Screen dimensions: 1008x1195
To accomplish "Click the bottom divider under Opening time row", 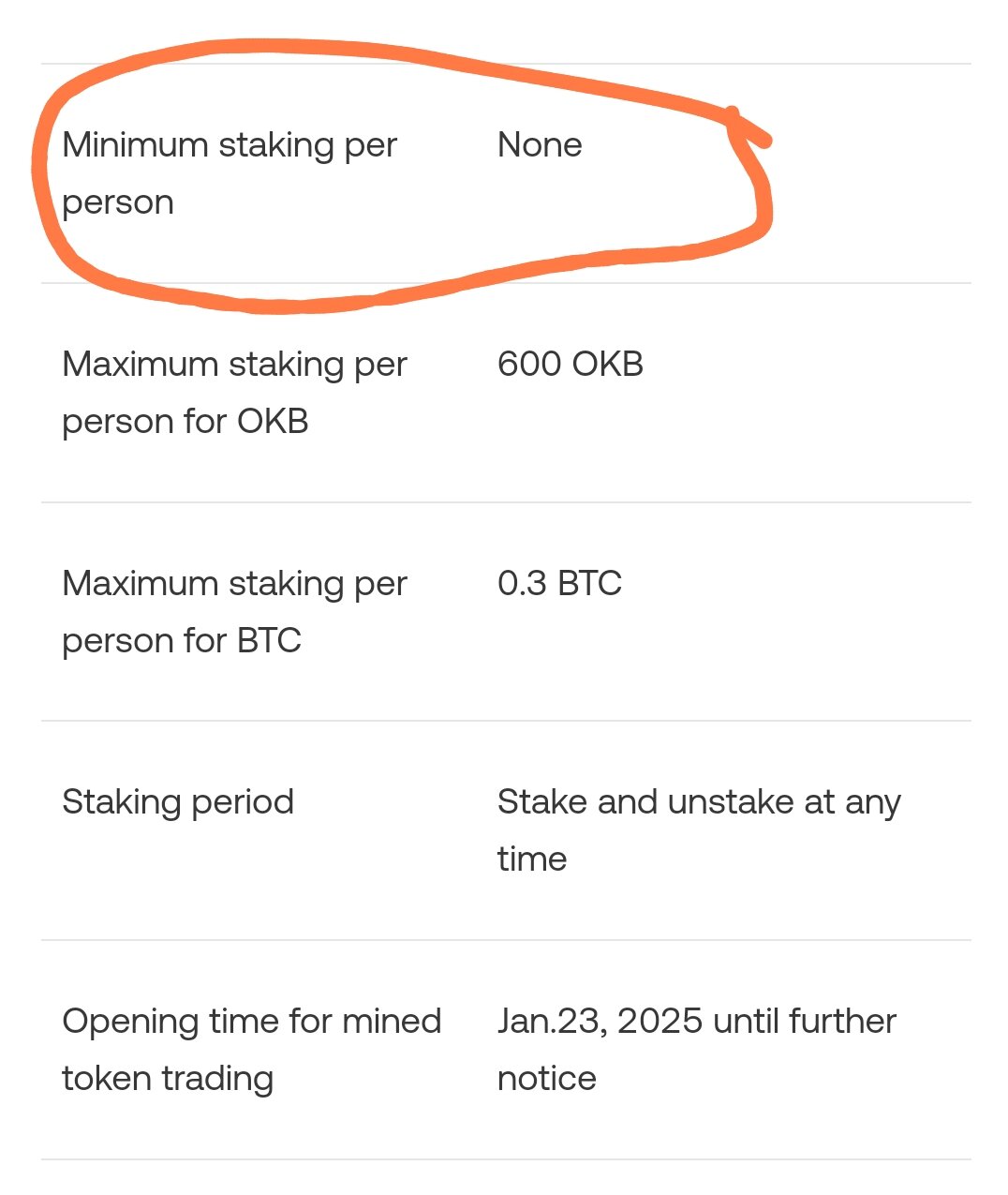I will pos(506,1159).
